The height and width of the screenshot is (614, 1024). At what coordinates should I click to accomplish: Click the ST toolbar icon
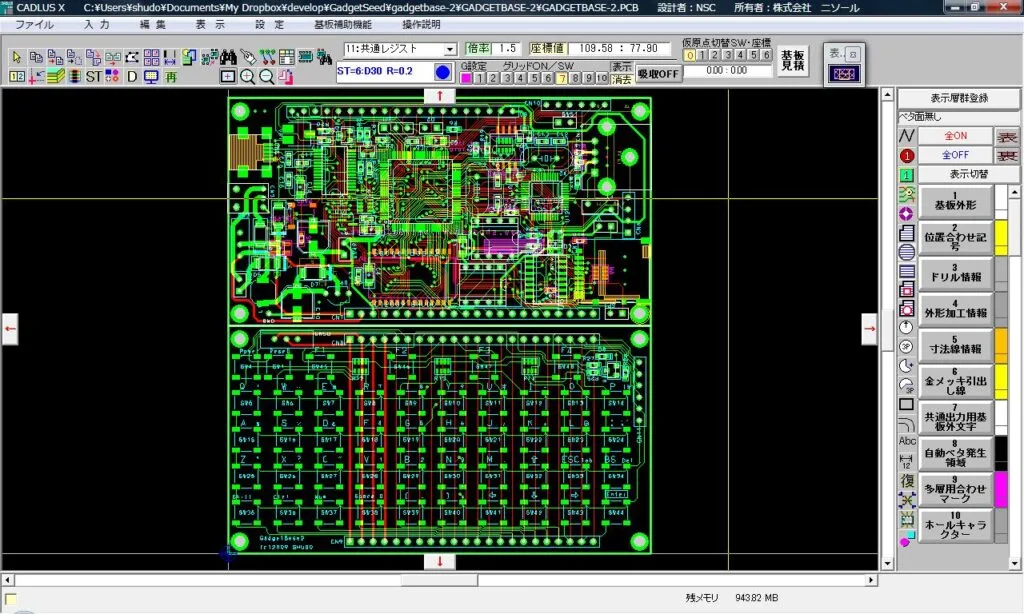point(93,76)
